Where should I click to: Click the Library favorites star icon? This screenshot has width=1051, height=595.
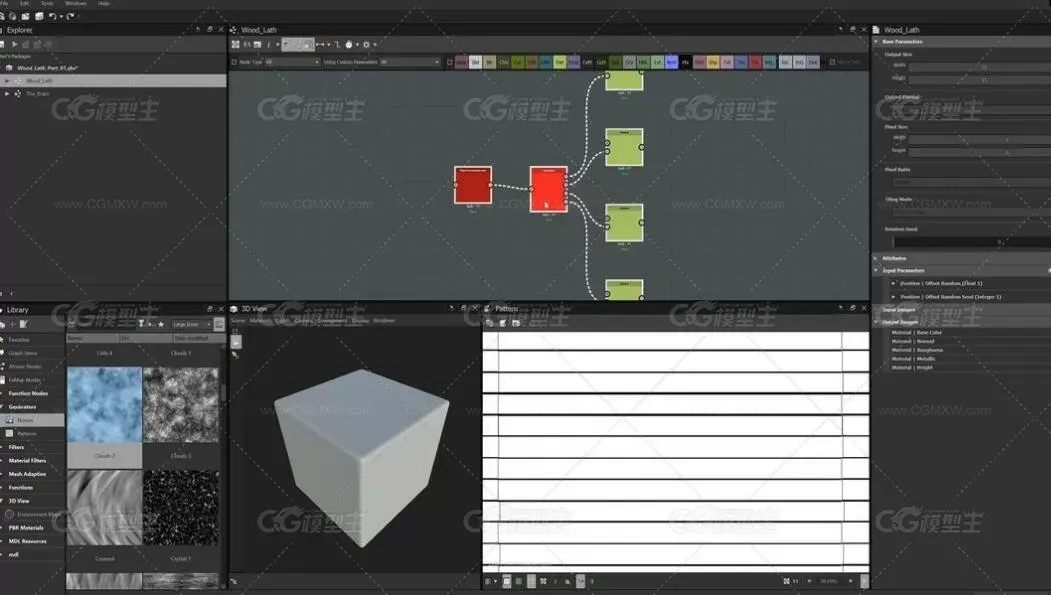tap(161, 324)
